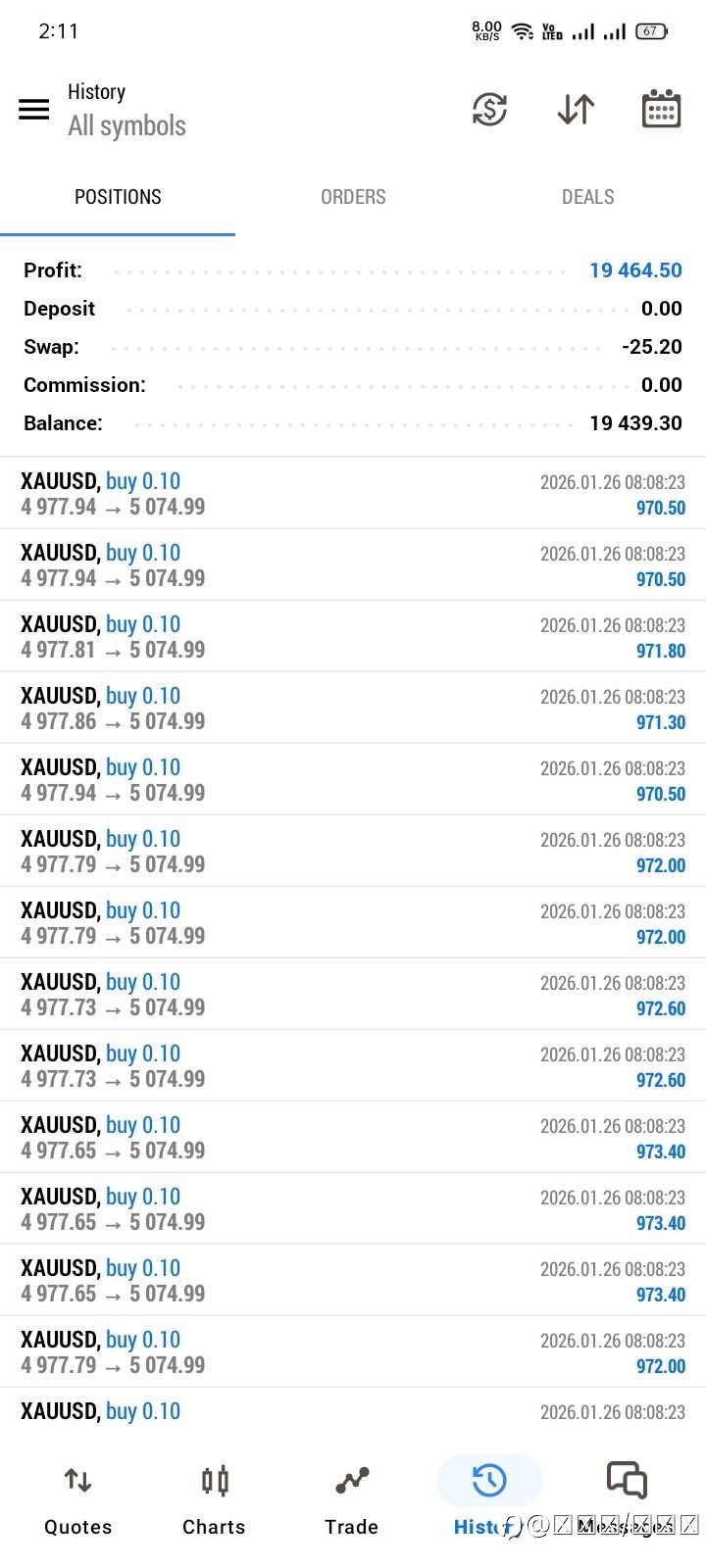
Task: Tap the sort arrows icon
Action: [x=576, y=109]
